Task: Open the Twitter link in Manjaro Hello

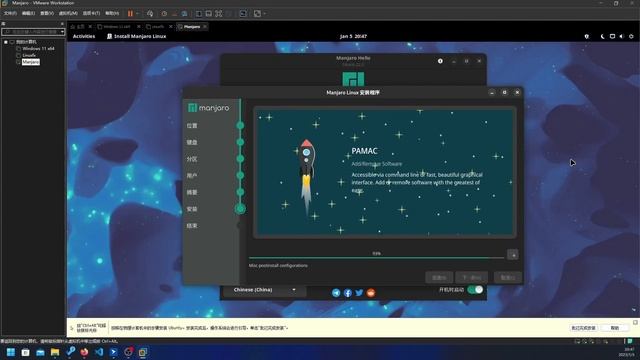Action: point(359,293)
